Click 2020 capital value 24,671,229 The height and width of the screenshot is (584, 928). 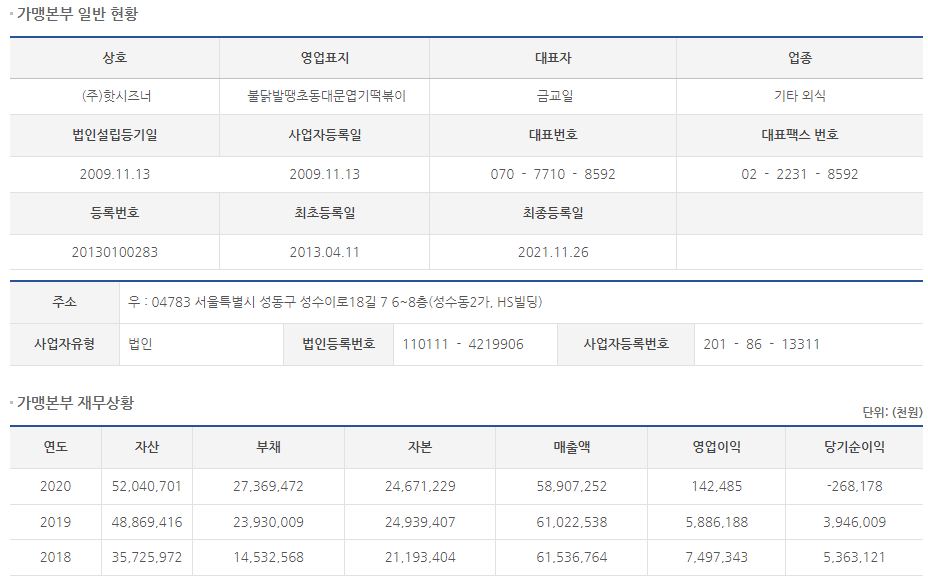coord(420,486)
